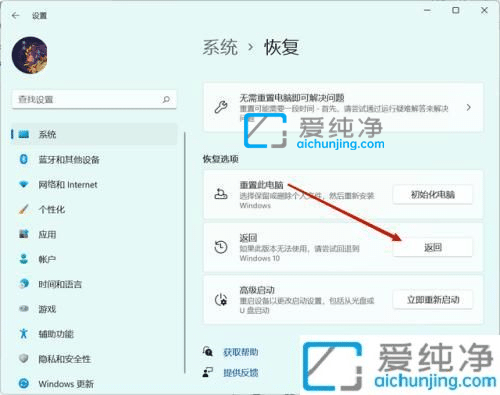The height and width of the screenshot is (395, 500).
Task: Click the wrench troubleshoot icon
Action: 221,107
